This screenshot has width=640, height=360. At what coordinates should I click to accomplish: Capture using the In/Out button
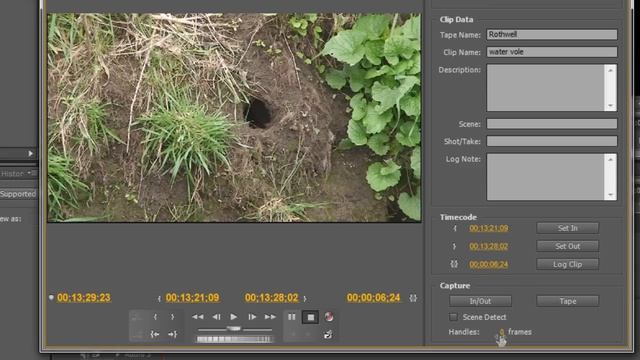click(480, 301)
